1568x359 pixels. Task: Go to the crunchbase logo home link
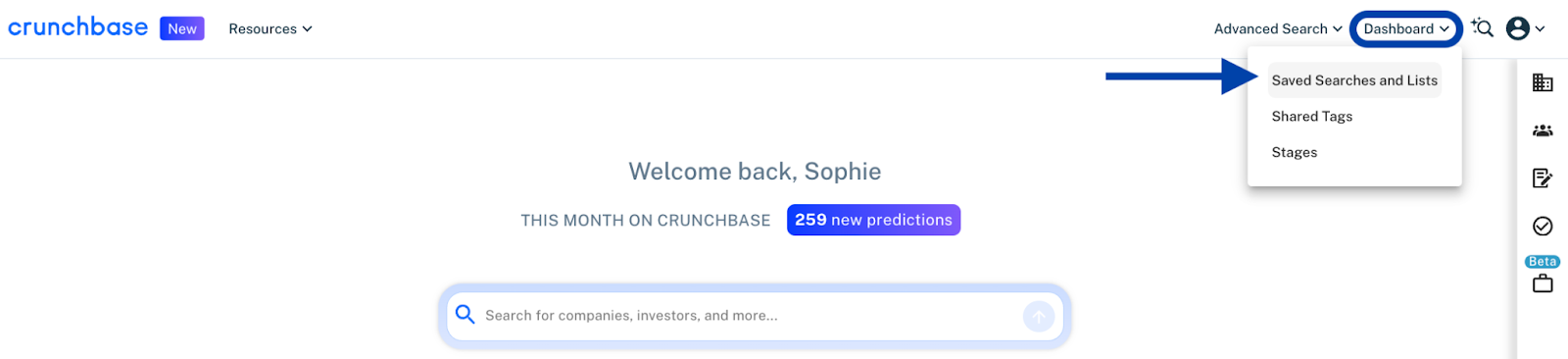click(x=78, y=27)
